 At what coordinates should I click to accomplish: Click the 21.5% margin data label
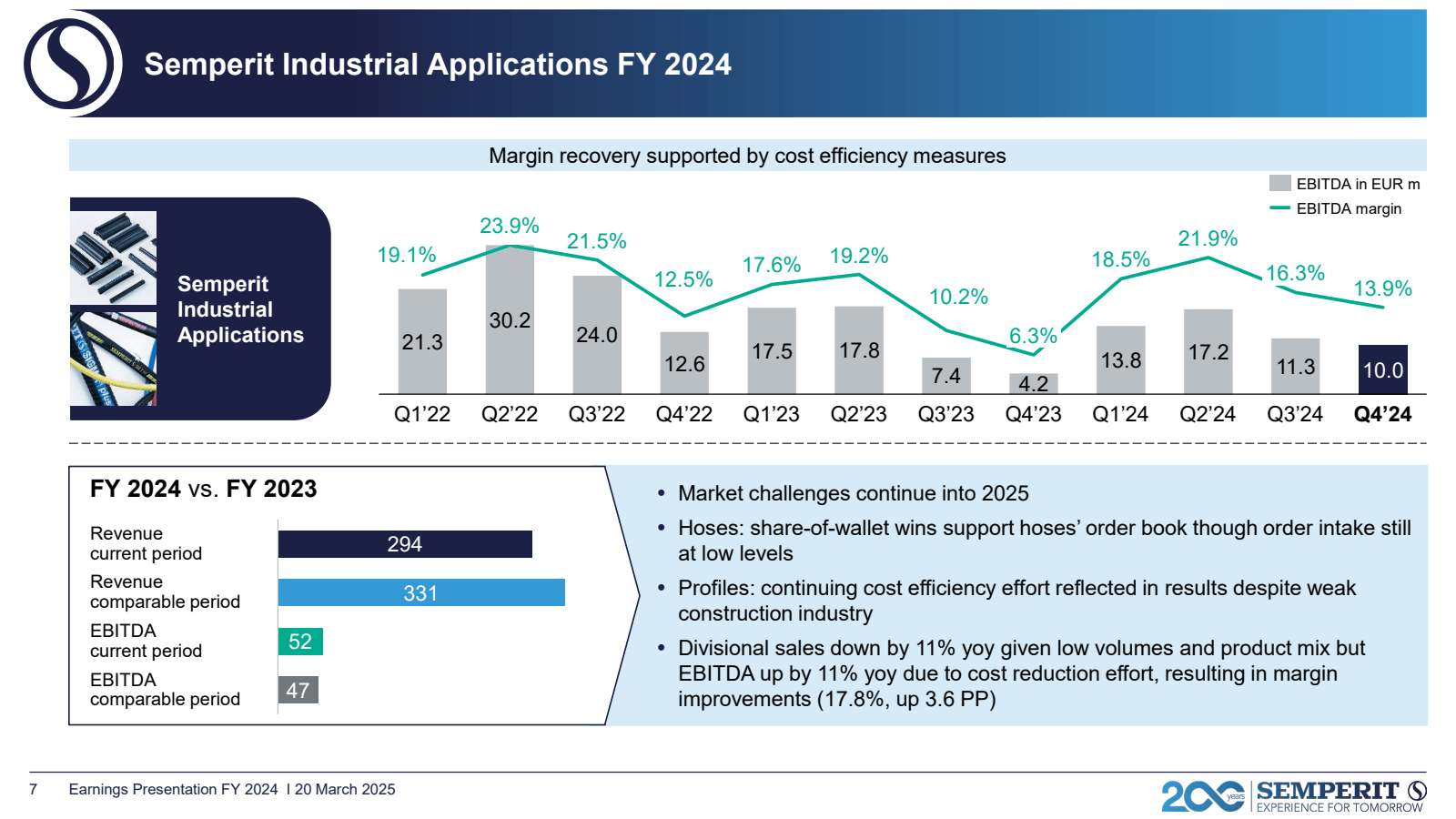click(597, 241)
